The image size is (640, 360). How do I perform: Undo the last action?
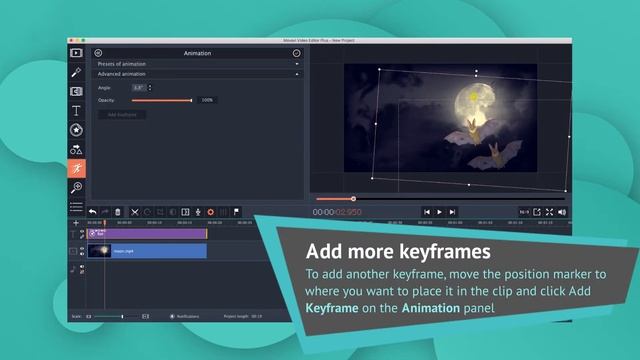pos(93,212)
